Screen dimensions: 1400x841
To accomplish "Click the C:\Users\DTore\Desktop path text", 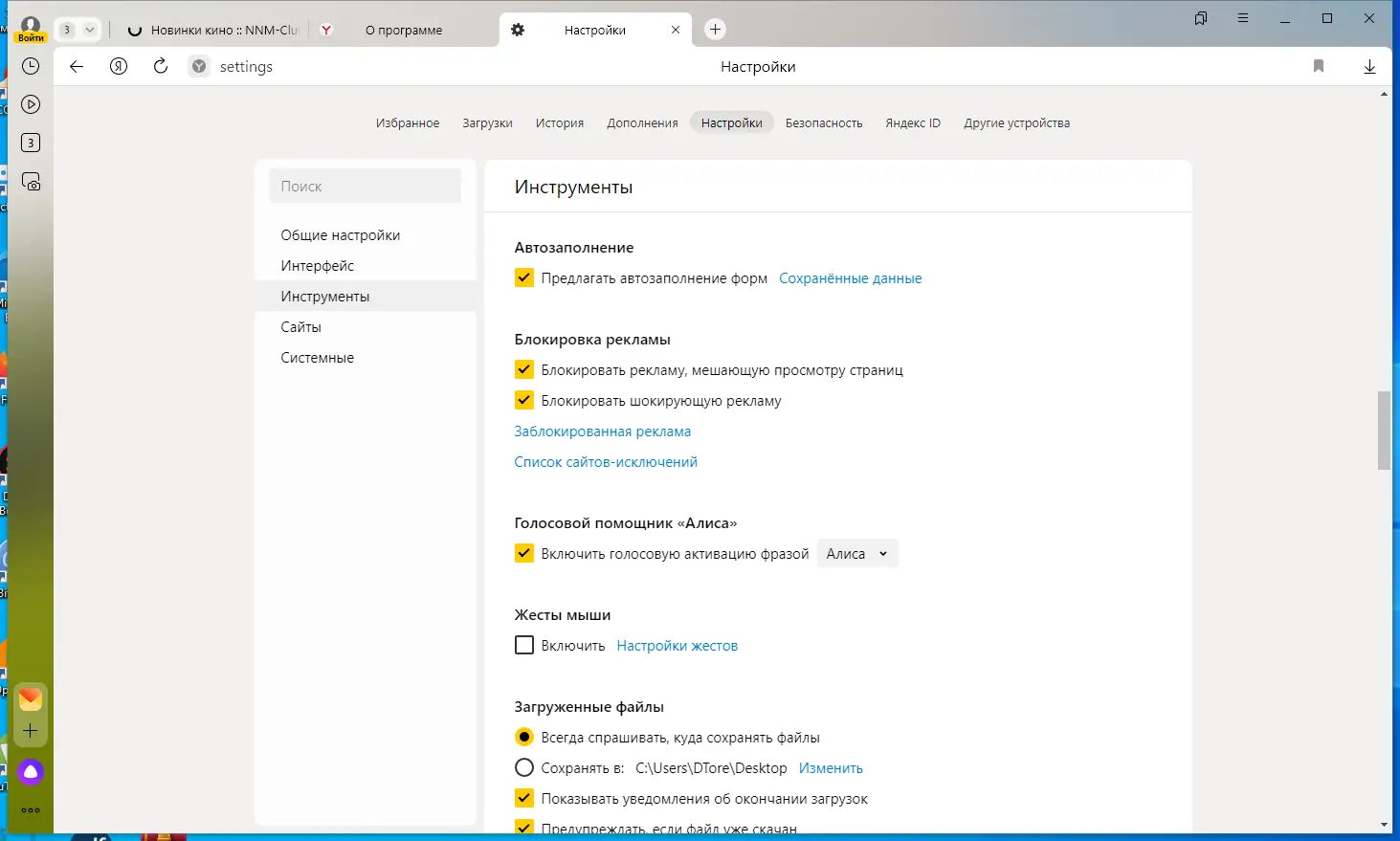I will [x=711, y=768].
